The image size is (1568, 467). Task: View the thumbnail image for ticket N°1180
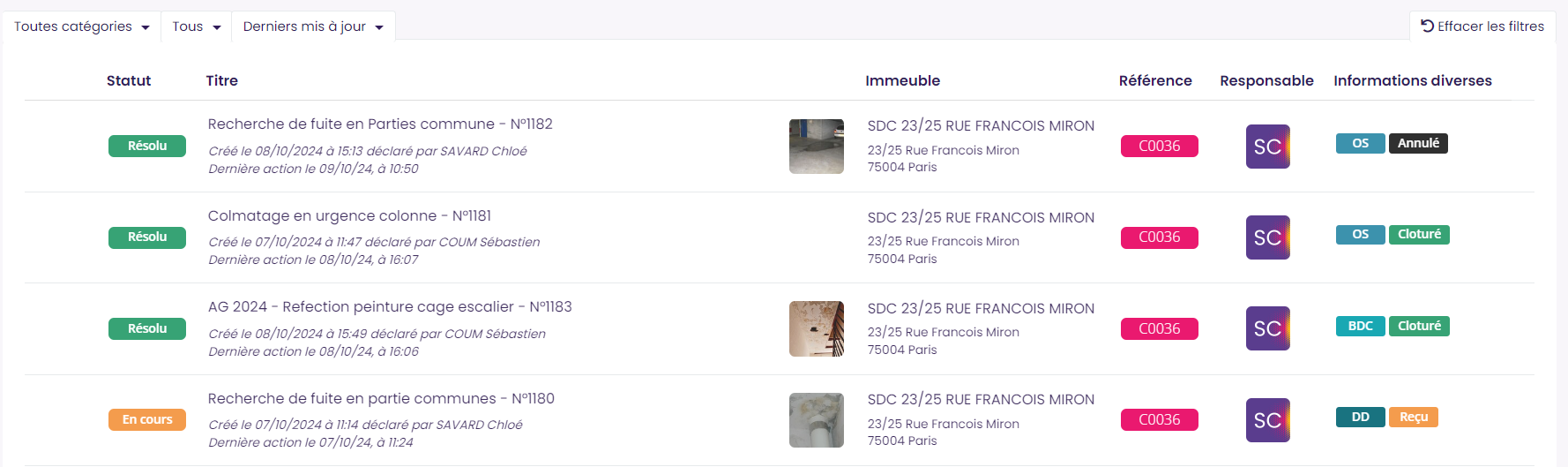816,420
